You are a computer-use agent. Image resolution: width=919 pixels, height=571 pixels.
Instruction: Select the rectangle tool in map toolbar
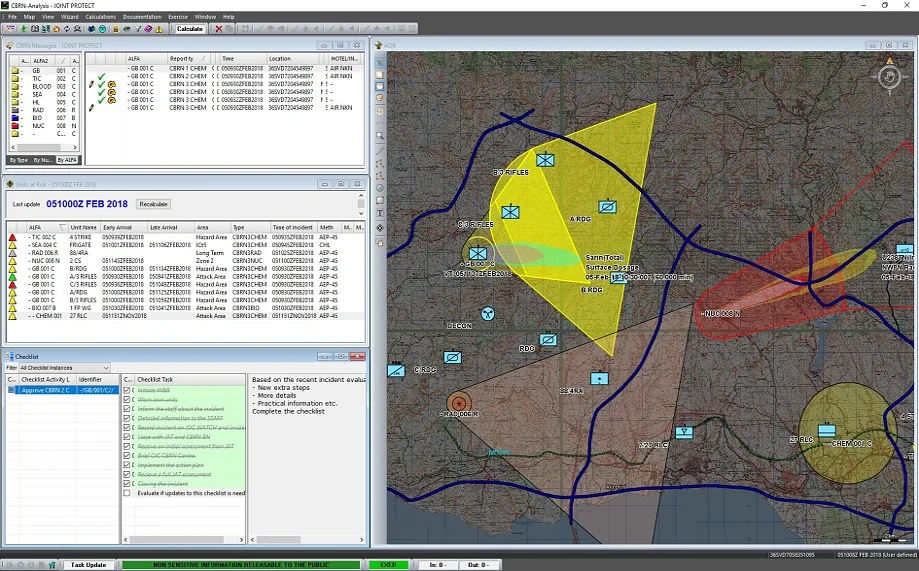380,200
